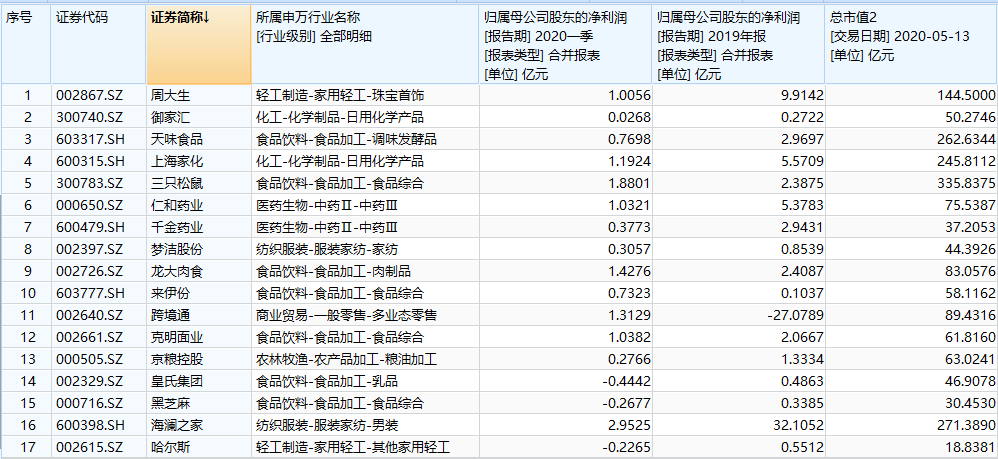This screenshot has width=998, height=459.
Task: Select stock code 002640.SZ
Action: click(98, 315)
